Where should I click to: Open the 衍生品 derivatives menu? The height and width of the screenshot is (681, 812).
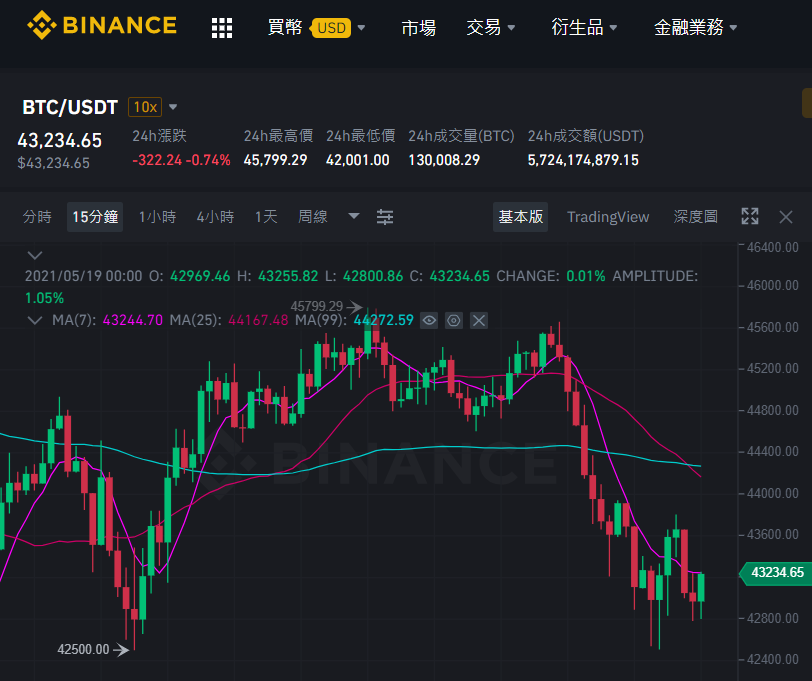584,27
